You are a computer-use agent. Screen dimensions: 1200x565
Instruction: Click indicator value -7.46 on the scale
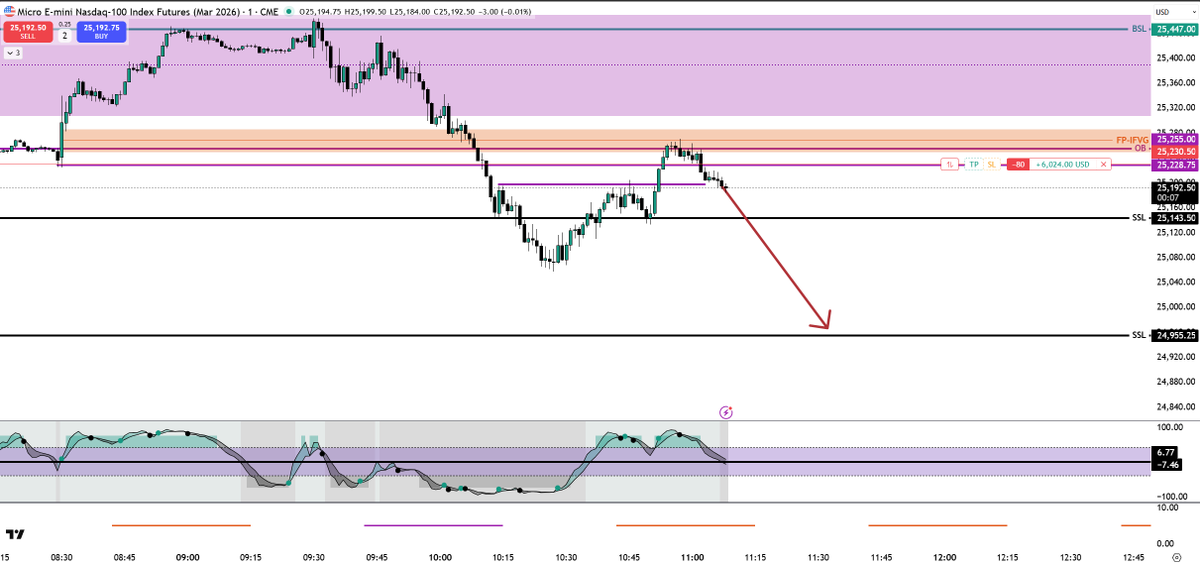(x=1168, y=465)
